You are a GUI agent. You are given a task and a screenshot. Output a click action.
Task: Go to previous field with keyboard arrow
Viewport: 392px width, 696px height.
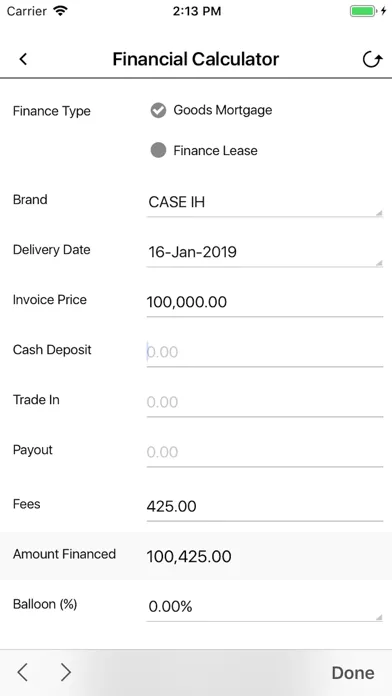(23, 672)
